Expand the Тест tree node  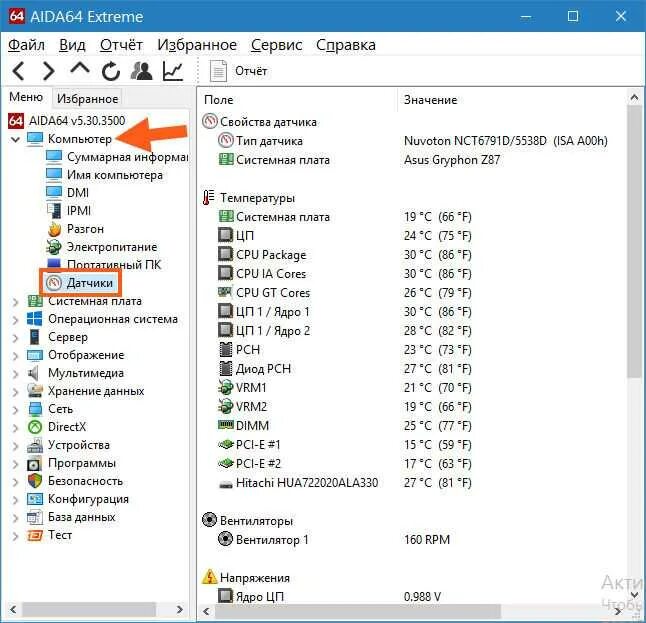pyautogui.click(x=15, y=536)
